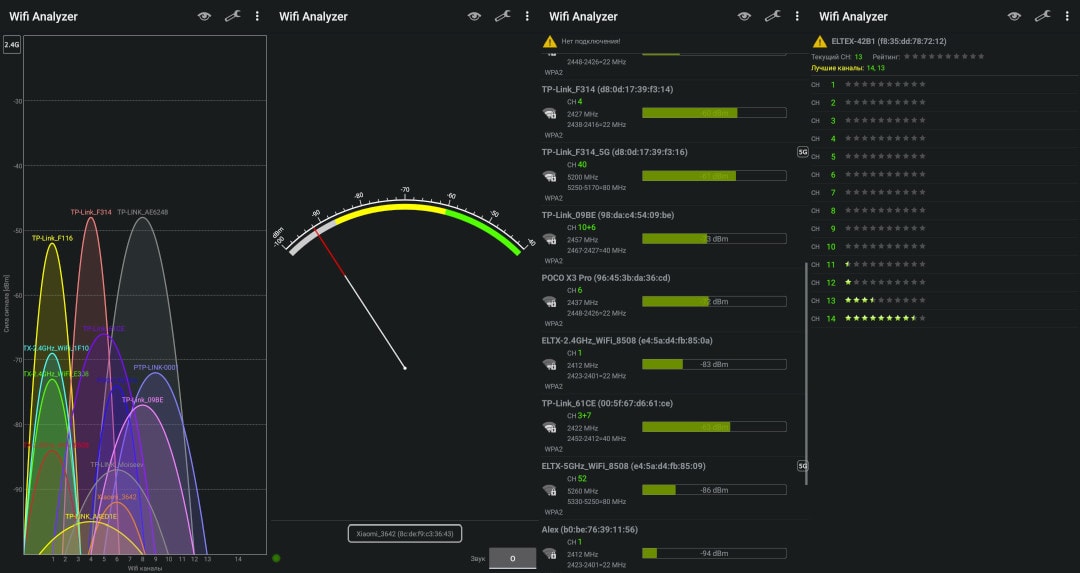Open wrench settings in access point list panel
Image resolution: width=1080 pixels, height=573 pixels.
[772, 16]
